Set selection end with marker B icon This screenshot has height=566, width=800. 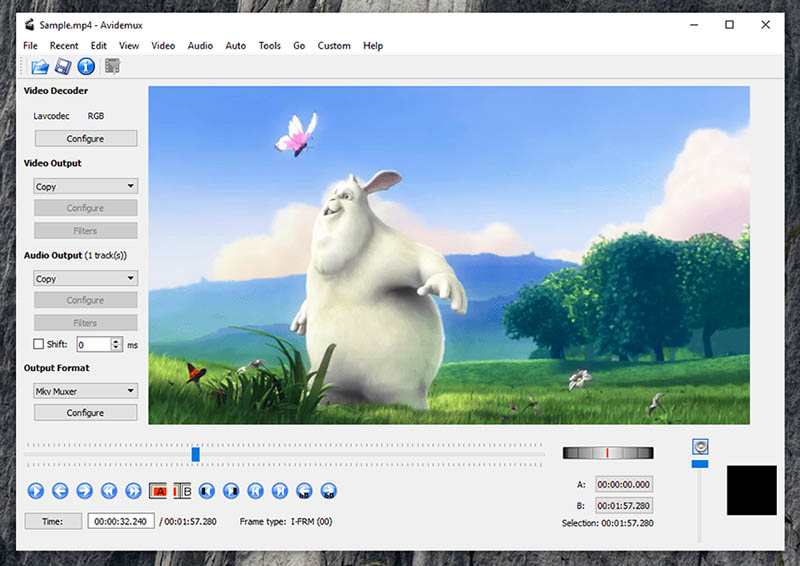point(182,491)
